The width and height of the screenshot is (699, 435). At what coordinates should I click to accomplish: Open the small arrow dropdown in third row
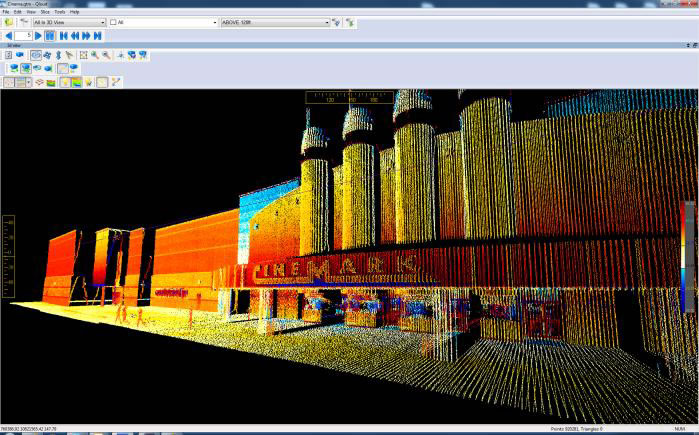click(29, 82)
